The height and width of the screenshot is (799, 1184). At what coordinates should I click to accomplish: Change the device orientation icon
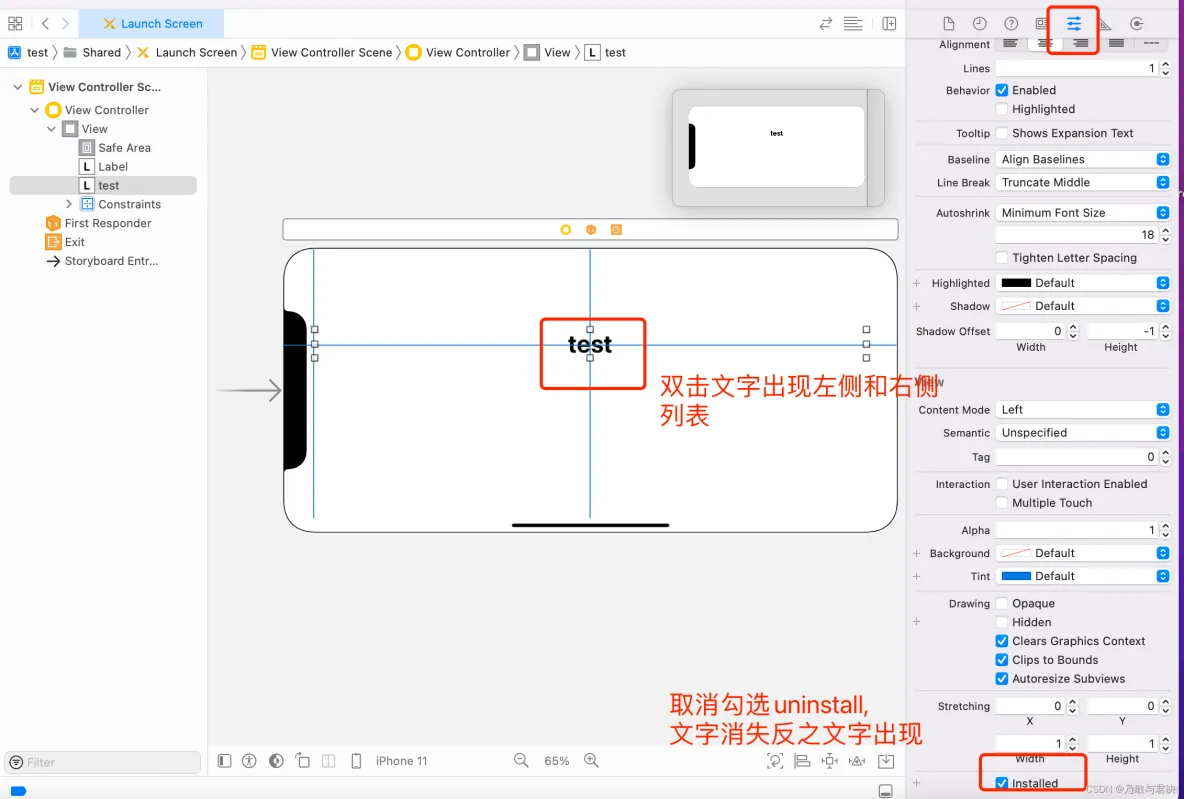pyautogui.click(x=303, y=760)
